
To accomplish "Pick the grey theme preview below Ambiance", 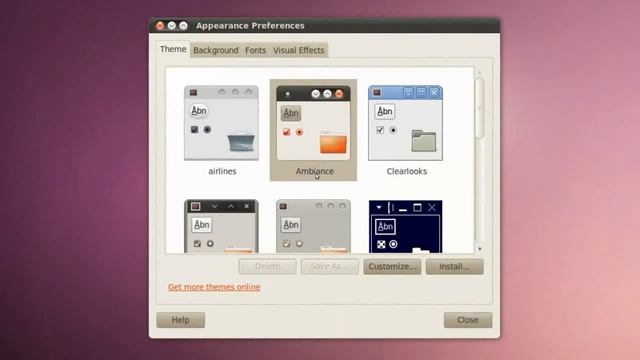I will click(x=313, y=227).
